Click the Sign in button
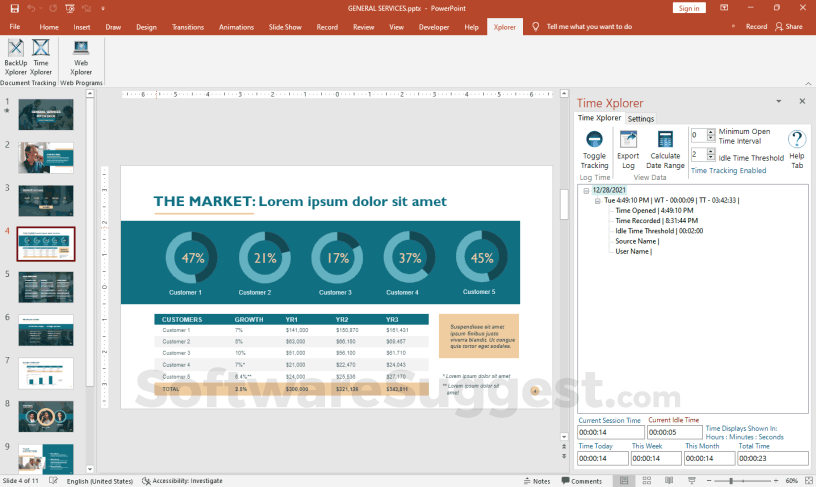The width and height of the screenshot is (816, 487). tap(688, 8)
